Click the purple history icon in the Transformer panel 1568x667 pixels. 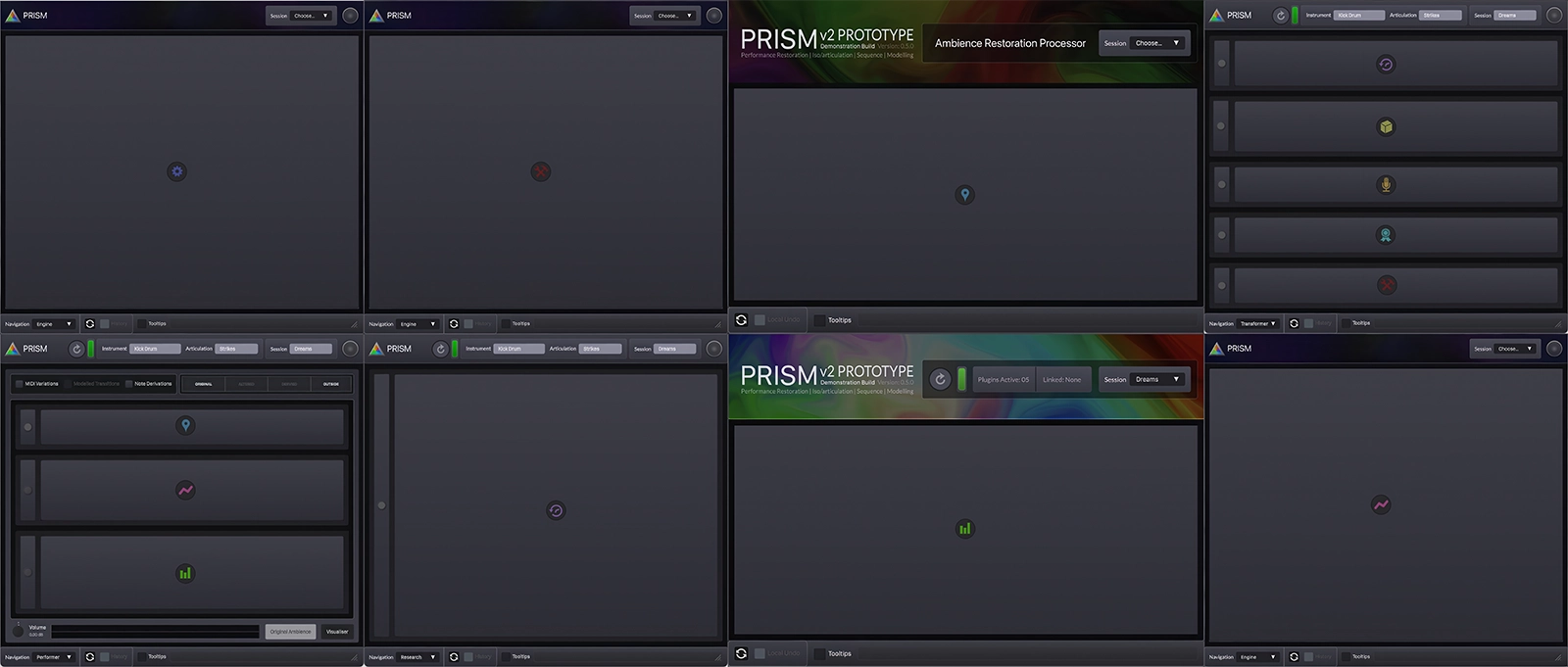coord(1386,65)
